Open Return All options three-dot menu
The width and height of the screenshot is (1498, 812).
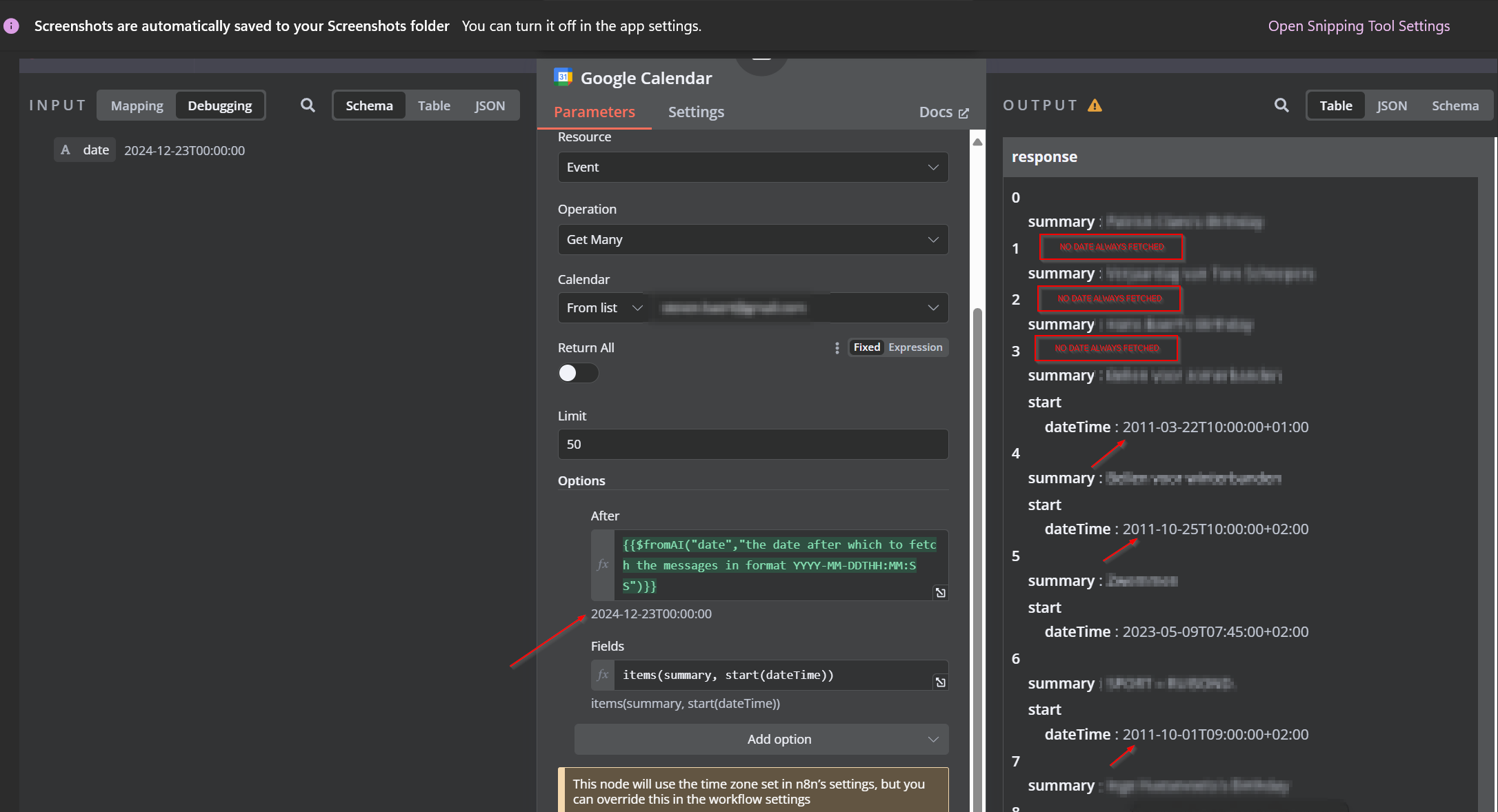pyautogui.click(x=837, y=348)
